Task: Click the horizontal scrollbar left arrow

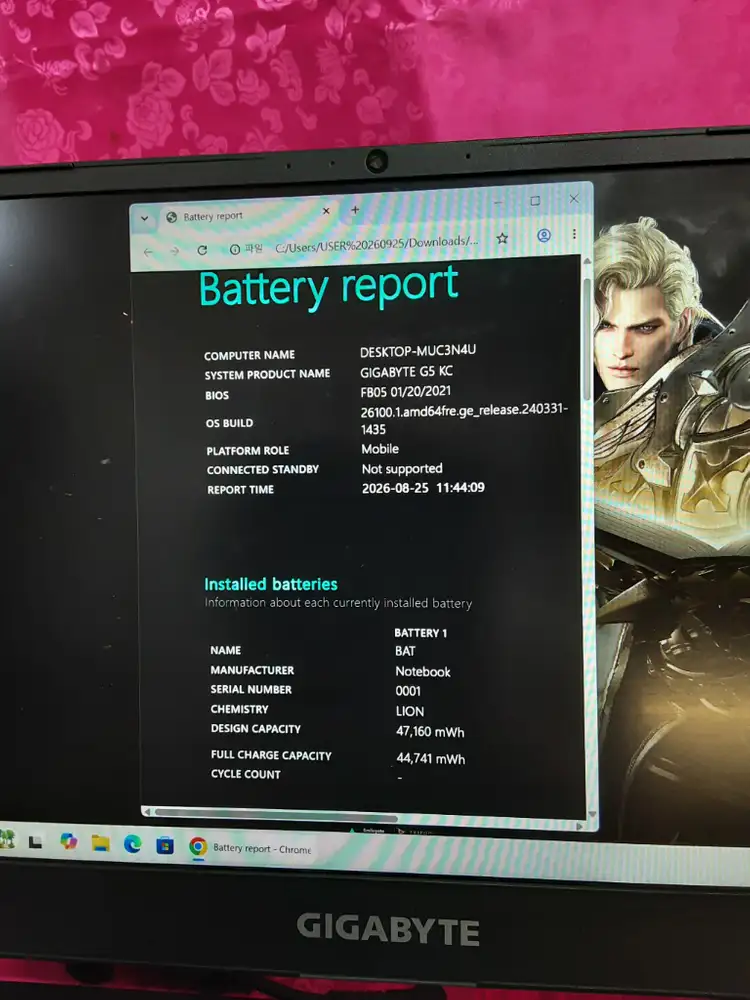Action: tap(147, 812)
